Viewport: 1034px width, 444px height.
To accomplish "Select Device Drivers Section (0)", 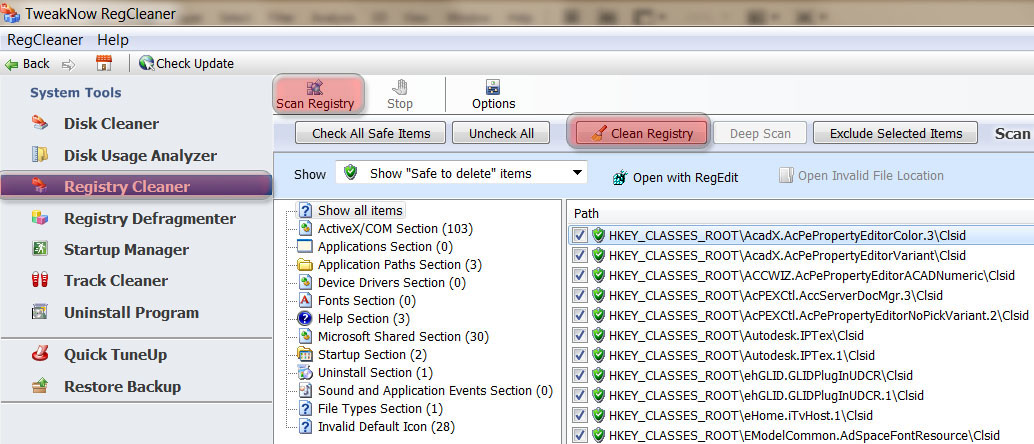I will pos(392,282).
